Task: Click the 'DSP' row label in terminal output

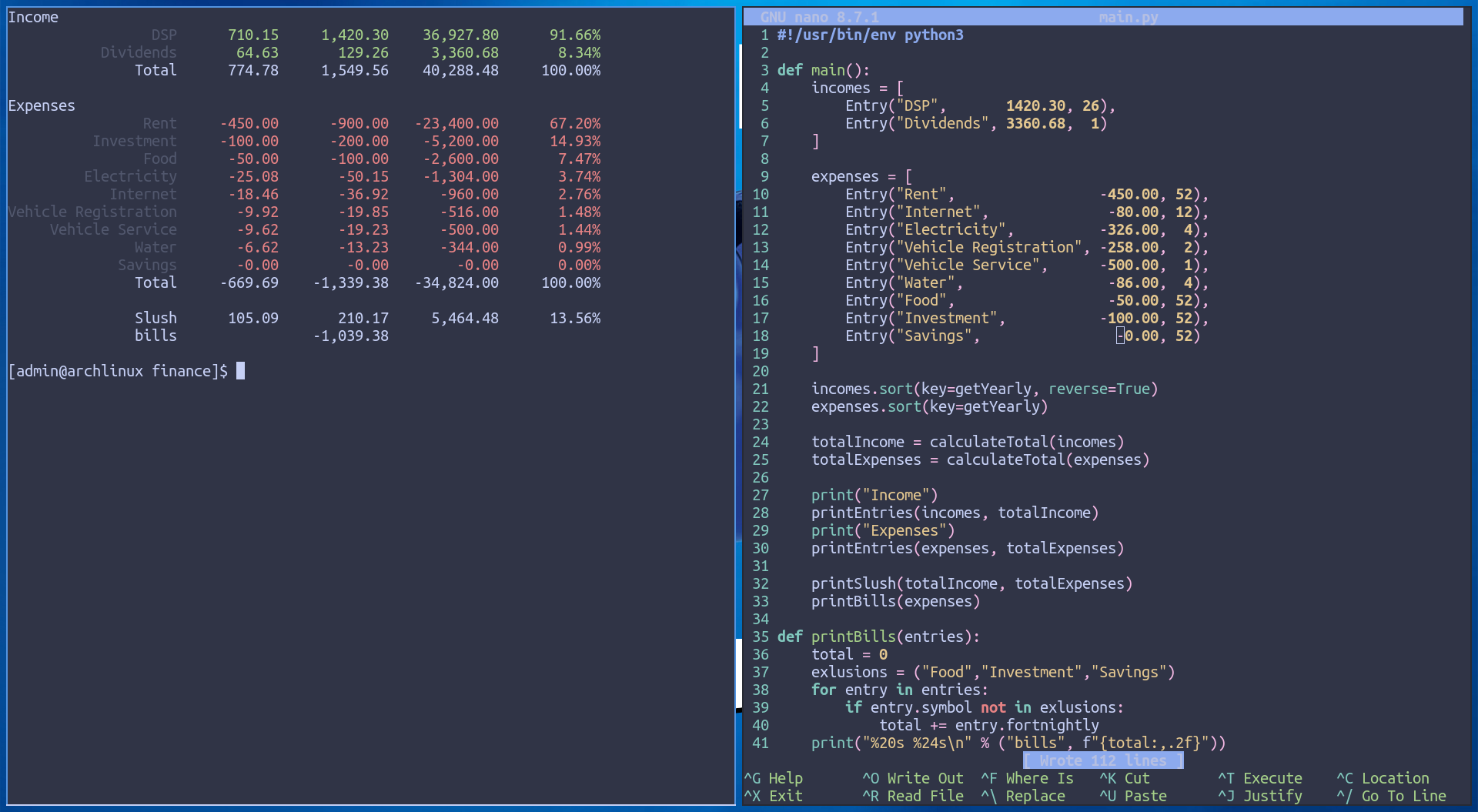Action: click(164, 35)
